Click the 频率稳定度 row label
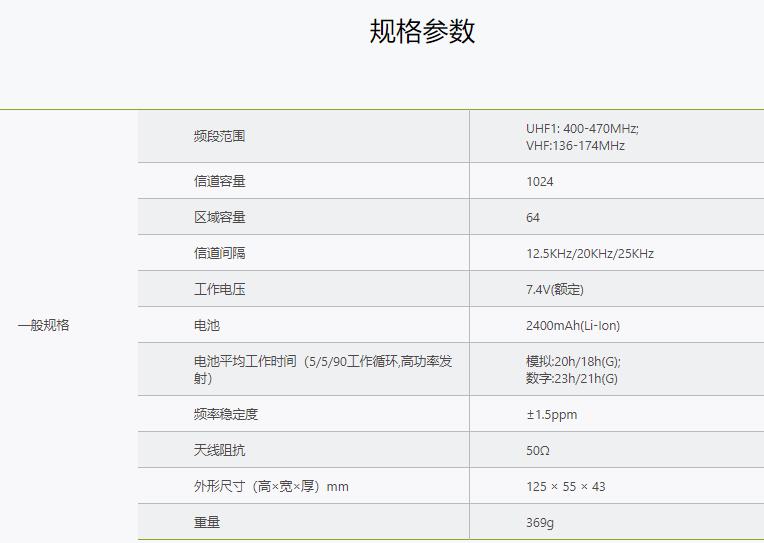 225,414
